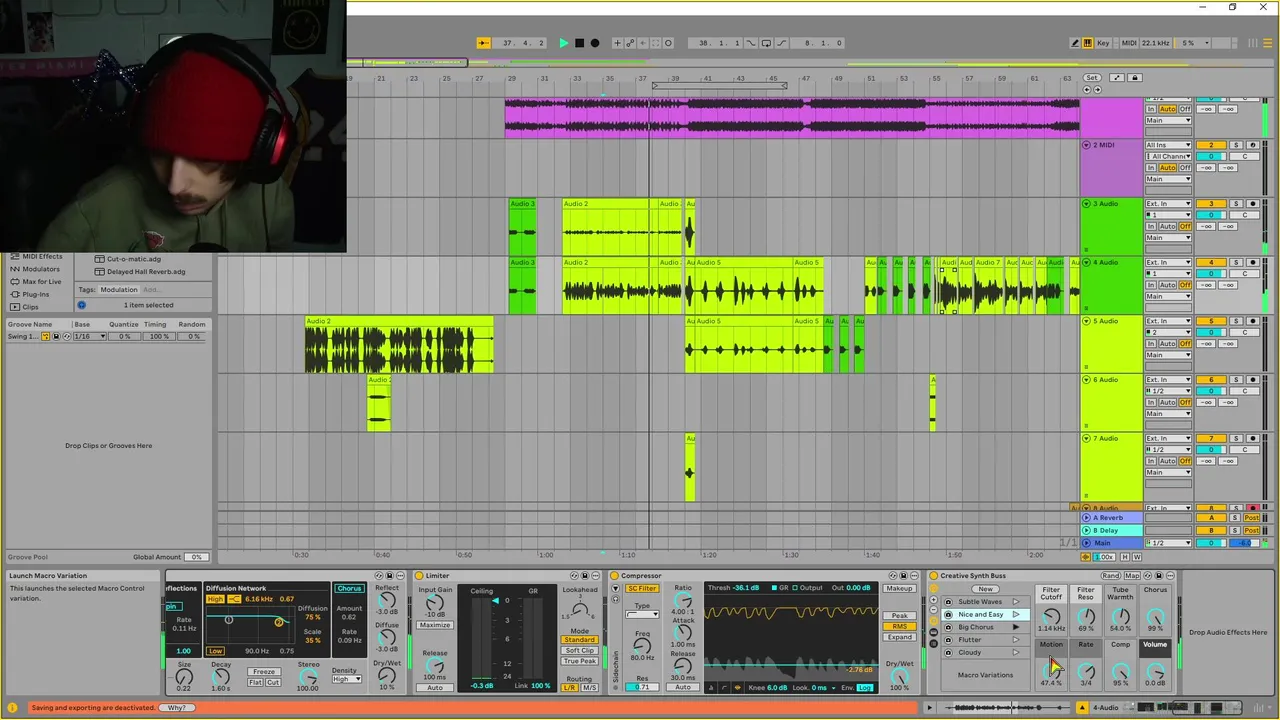1280x720 pixels.
Task: Click the MIDI arrangement overdub plus icon
Action: (618, 43)
